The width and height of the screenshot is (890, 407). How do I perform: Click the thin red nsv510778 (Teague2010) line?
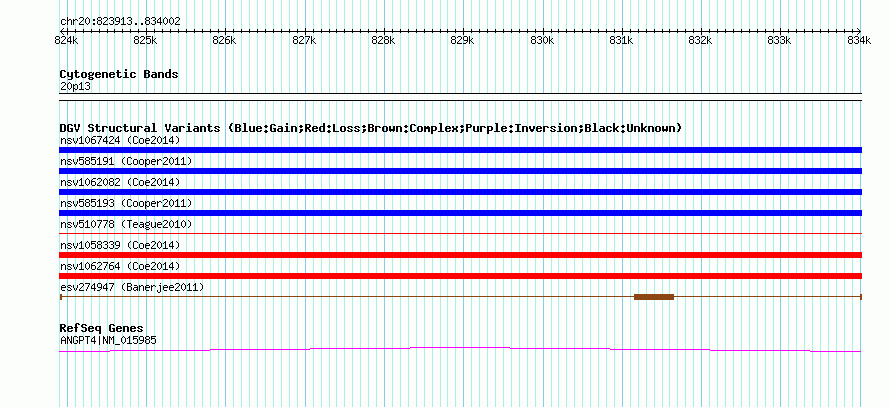pos(460,233)
